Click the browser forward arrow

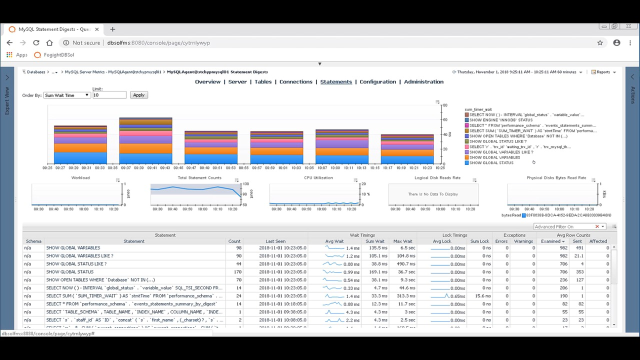pyautogui.click(x=23, y=43)
